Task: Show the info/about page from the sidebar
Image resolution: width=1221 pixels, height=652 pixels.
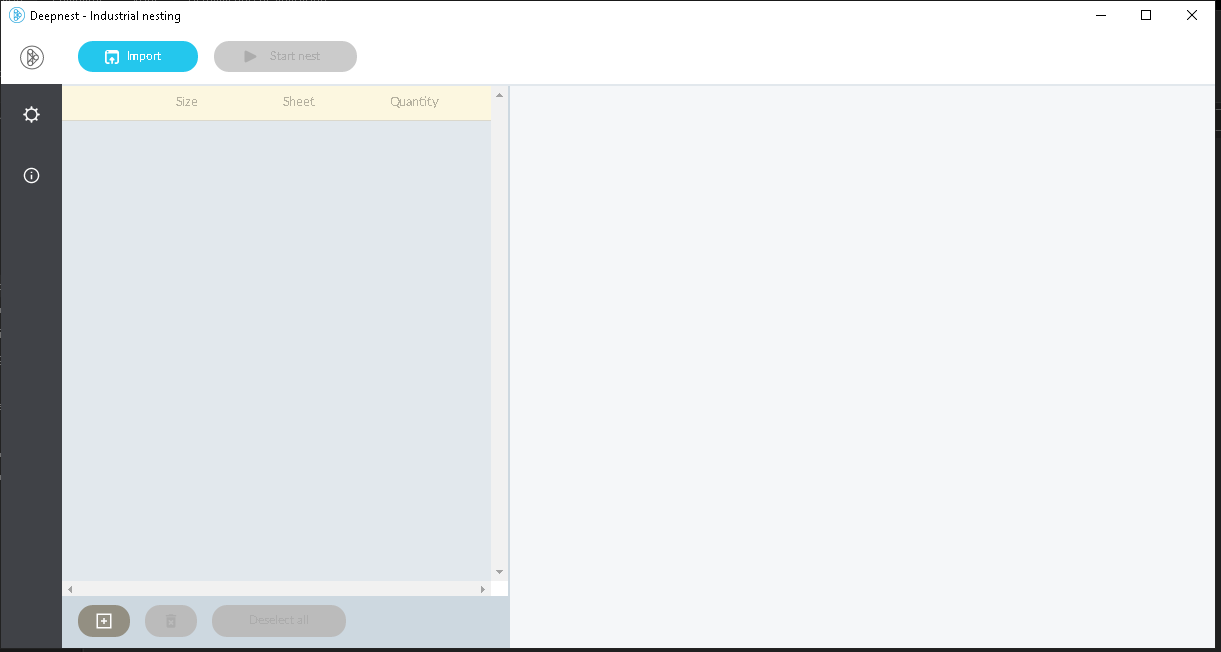Action: pyautogui.click(x=32, y=176)
